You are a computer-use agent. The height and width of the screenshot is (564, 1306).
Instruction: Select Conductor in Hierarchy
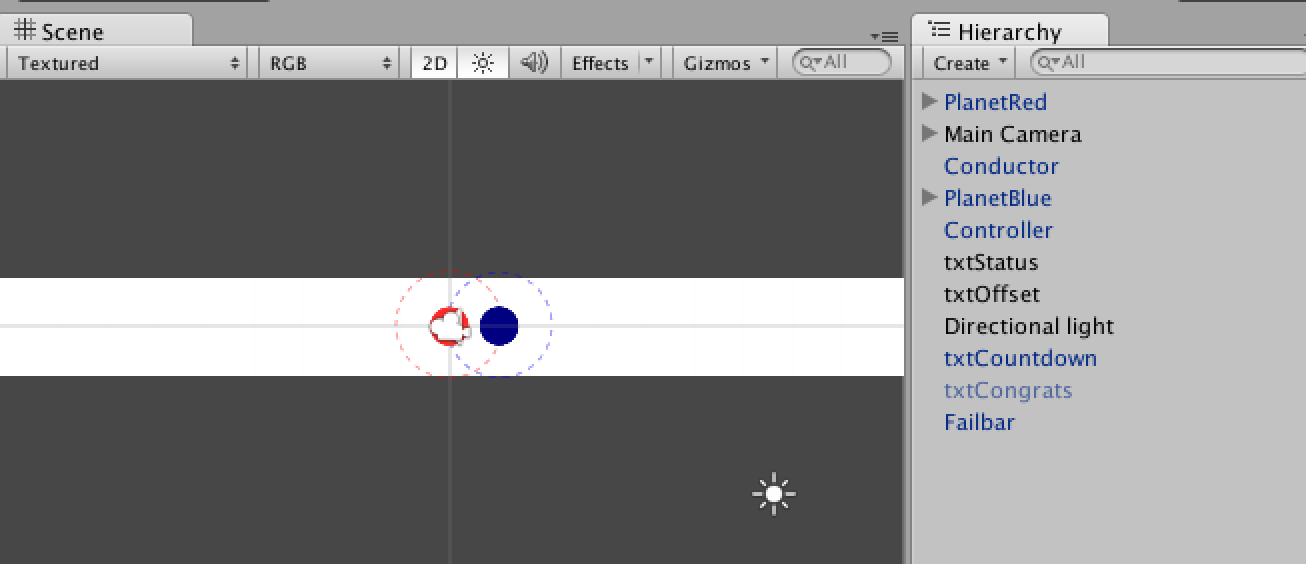(x=1001, y=166)
